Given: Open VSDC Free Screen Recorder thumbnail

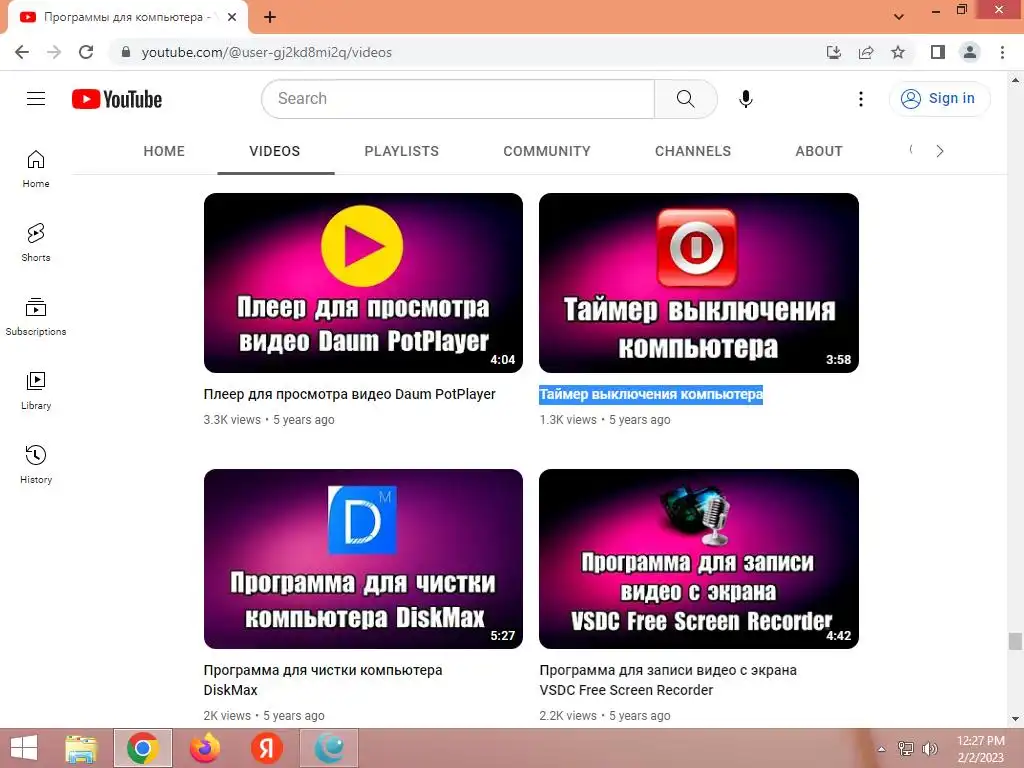Looking at the screenshot, I should pyautogui.click(x=699, y=559).
